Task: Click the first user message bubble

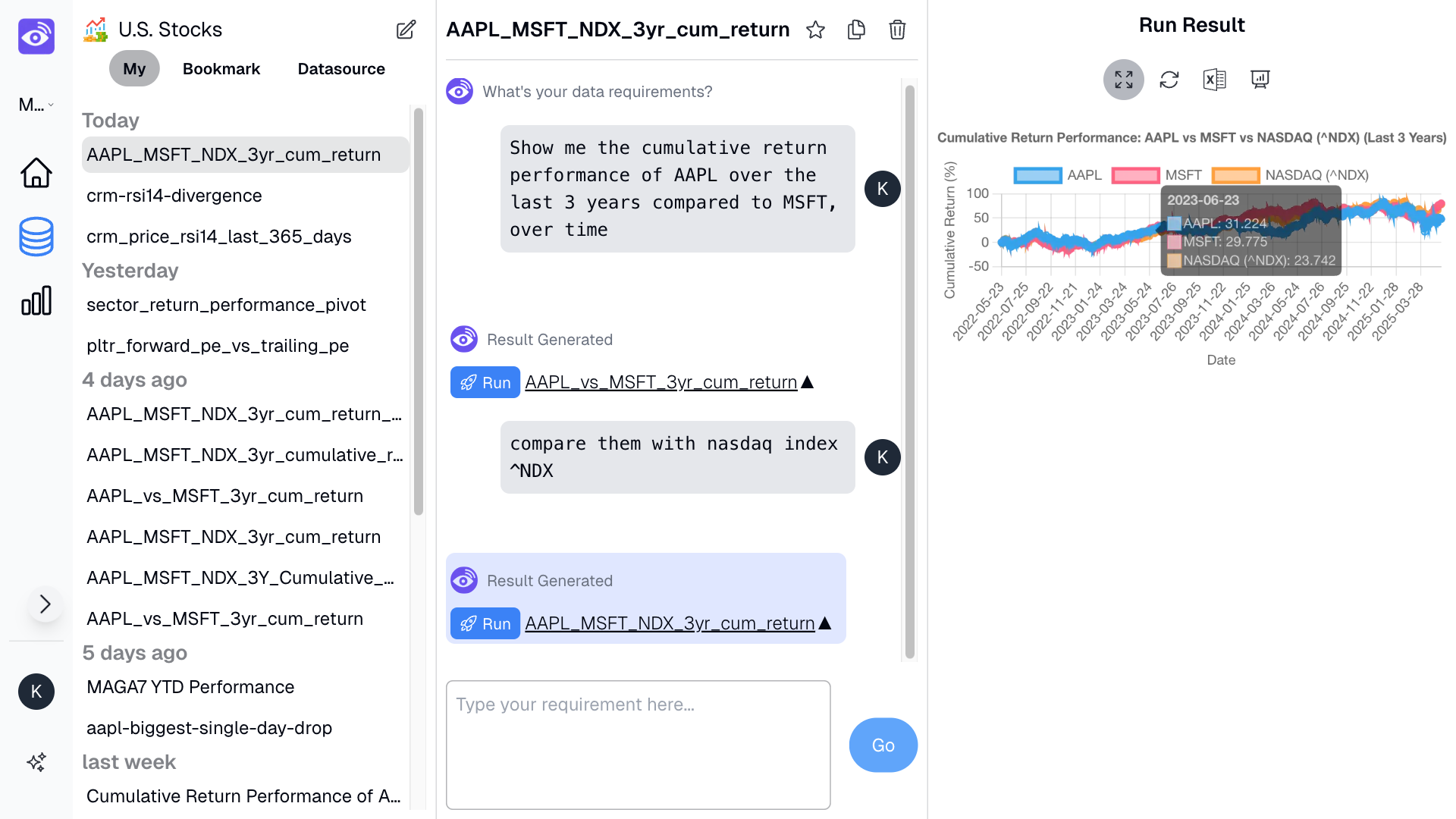Action: [x=677, y=189]
